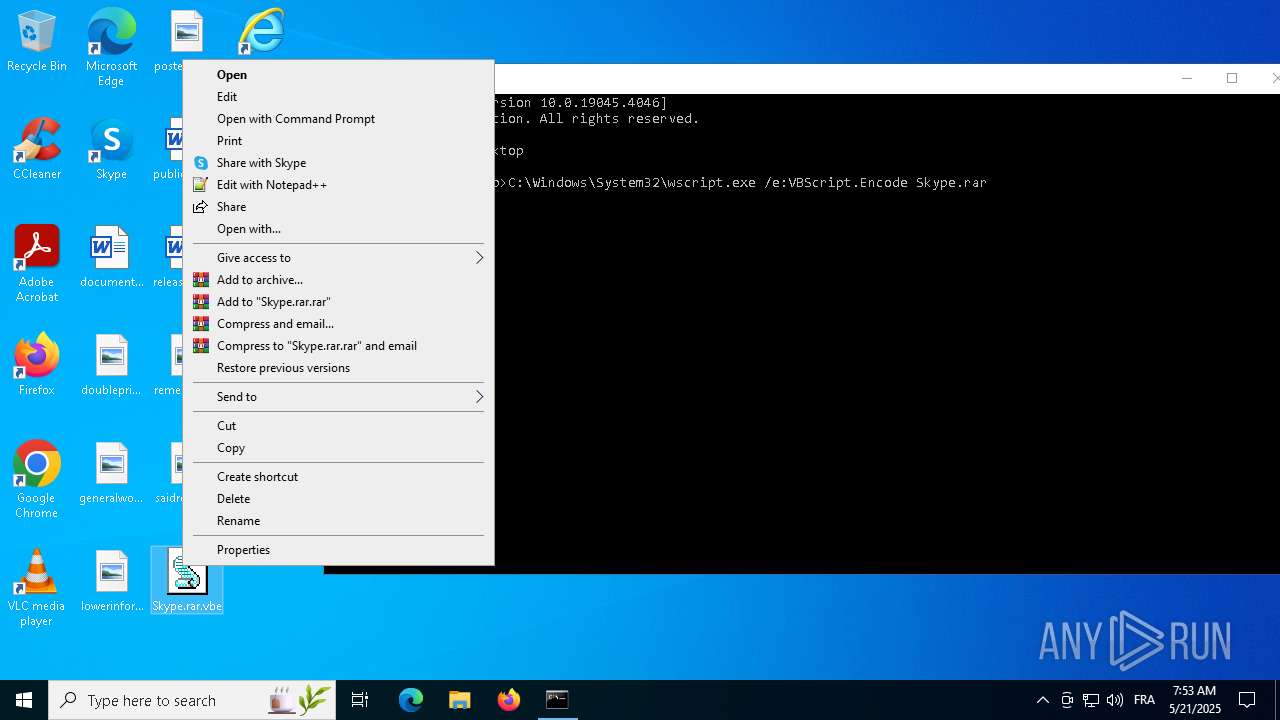This screenshot has height=720, width=1280.
Task: Select the Google Chrome desktop shortcut
Action: 37,479
